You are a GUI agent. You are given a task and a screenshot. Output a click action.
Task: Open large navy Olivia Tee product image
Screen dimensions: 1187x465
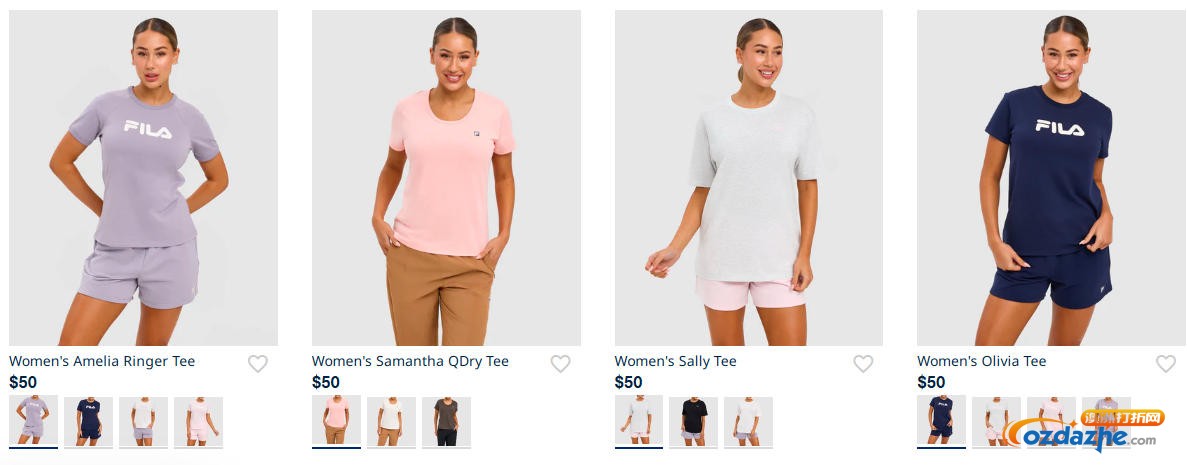tap(1051, 178)
